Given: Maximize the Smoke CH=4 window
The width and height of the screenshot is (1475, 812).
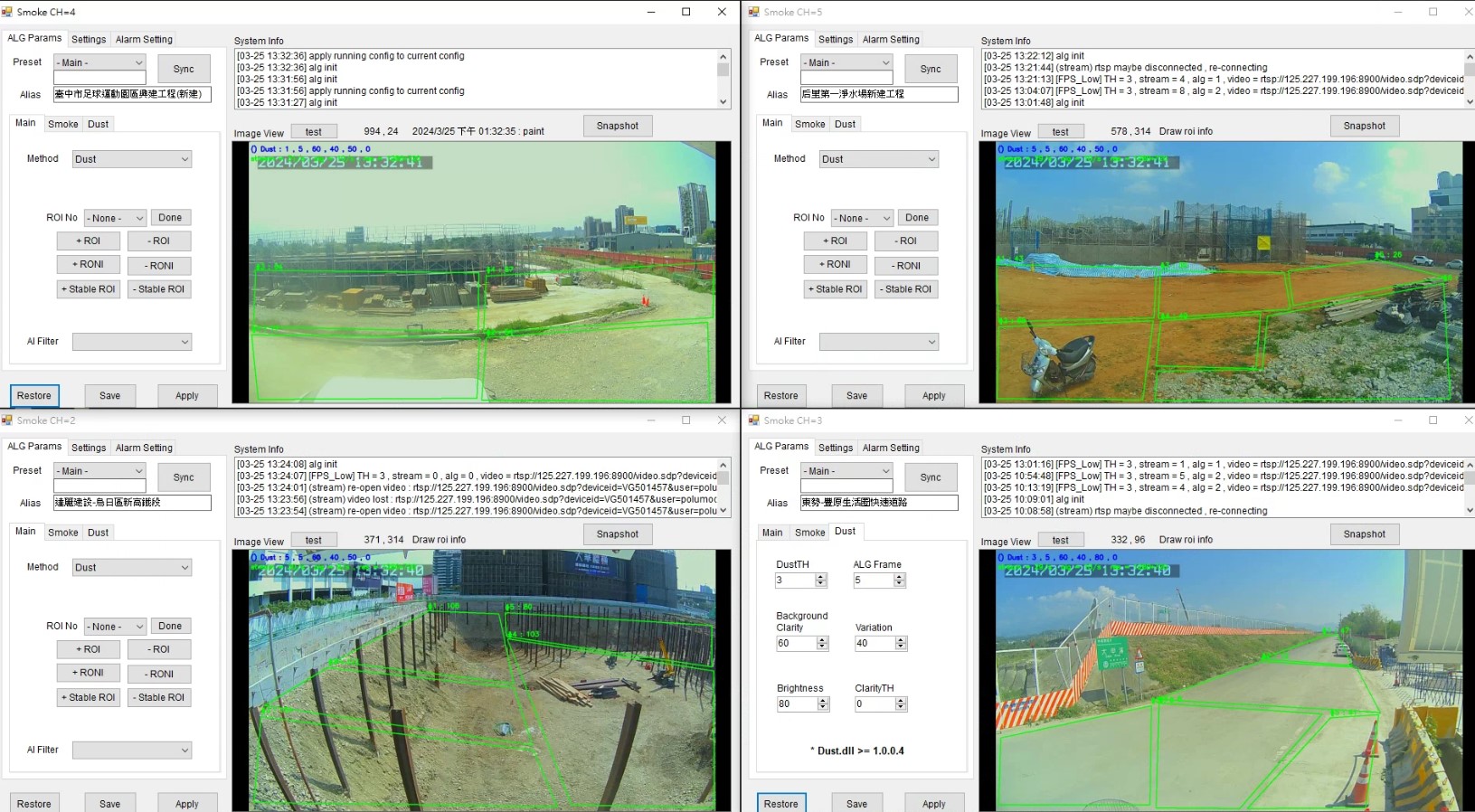Looking at the screenshot, I should [x=685, y=12].
